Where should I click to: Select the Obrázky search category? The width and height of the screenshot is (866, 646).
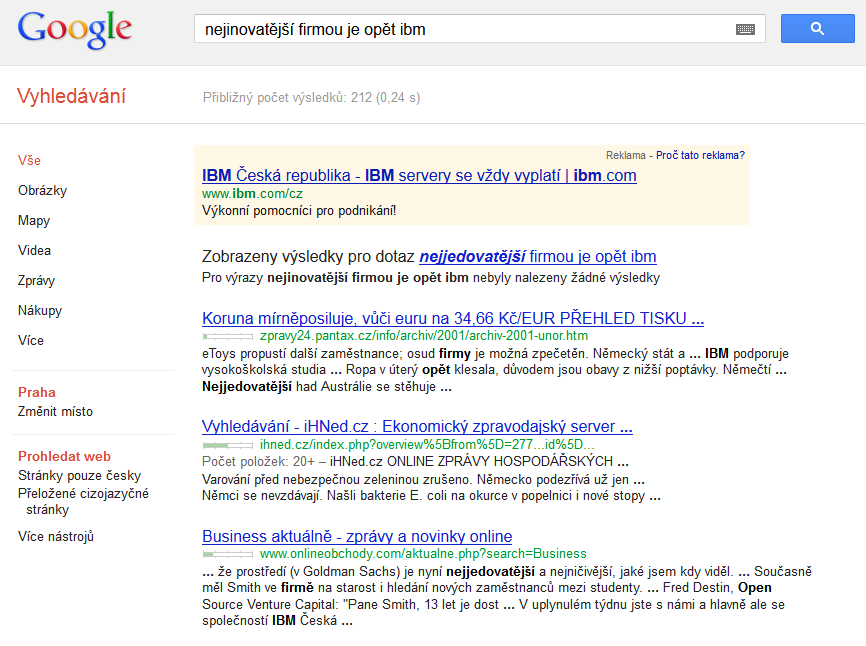(43, 190)
